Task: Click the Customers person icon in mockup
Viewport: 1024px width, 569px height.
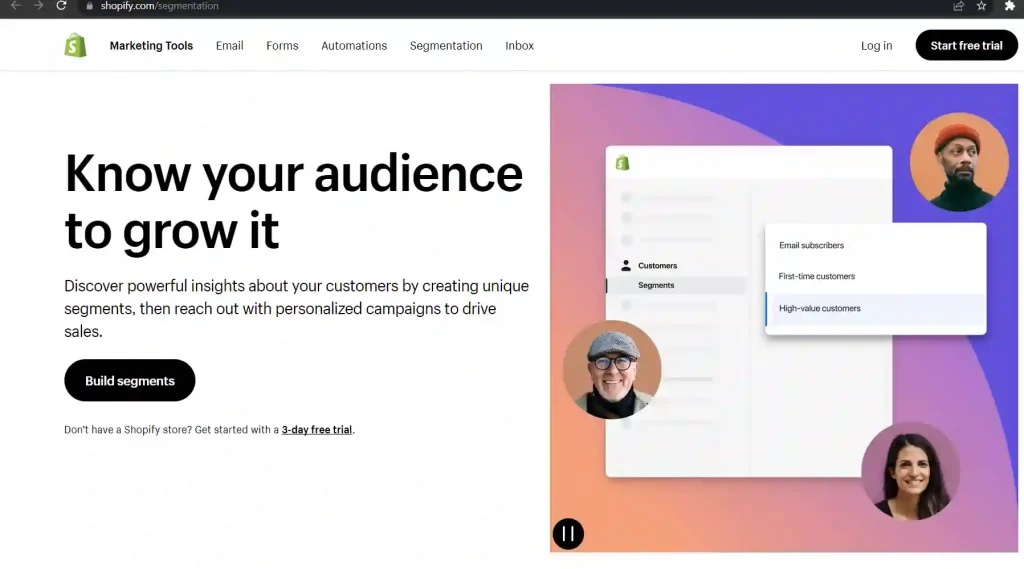Action: coord(626,265)
